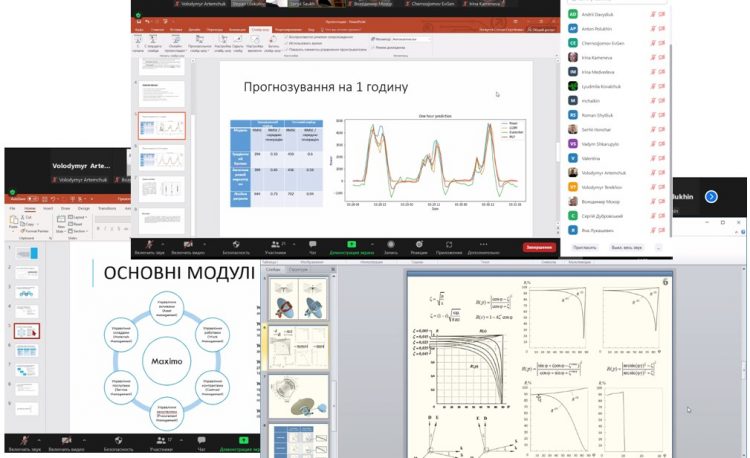Toggle Play Narrations checkbox in top PowerPoint ribbon

[319, 37]
